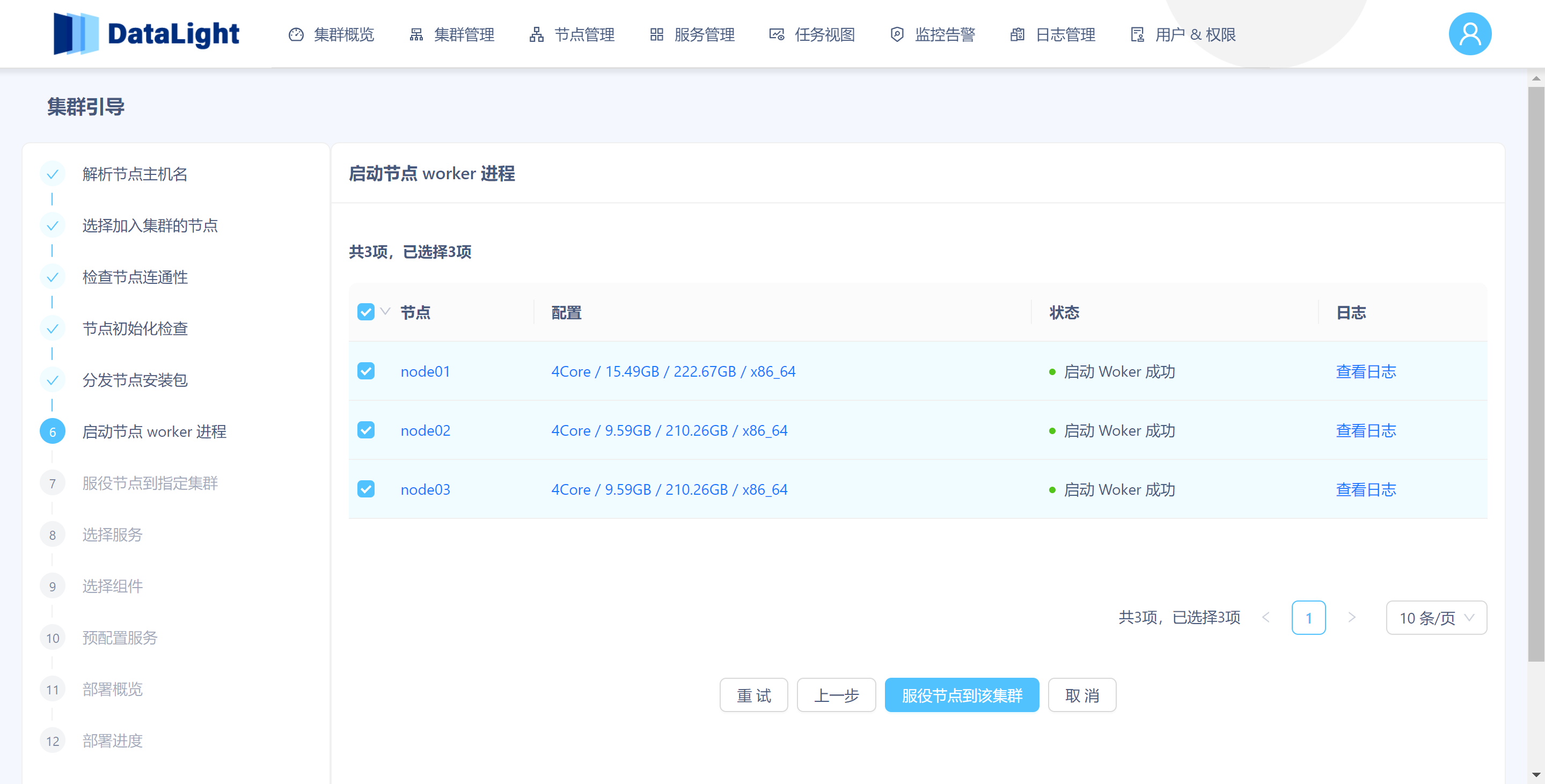This screenshot has height=784, width=1545.
Task: Click the step 9 circle icon
Action: 52,587
